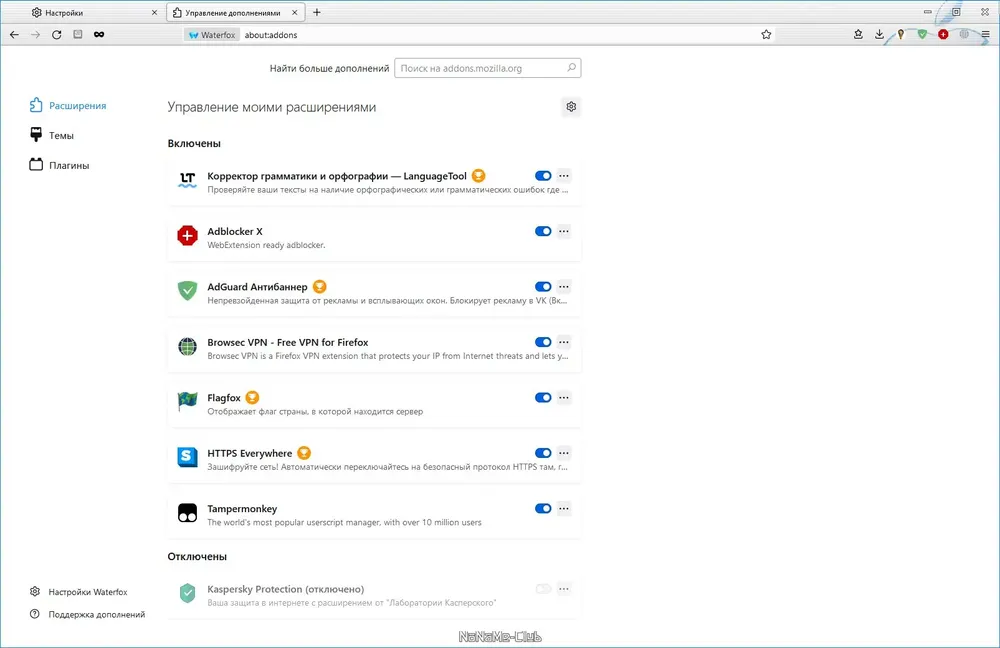This screenshot has height=648, width=1000.
Task: Open HTTPS Everywhere three-dot menu
Action: [564, 453]
